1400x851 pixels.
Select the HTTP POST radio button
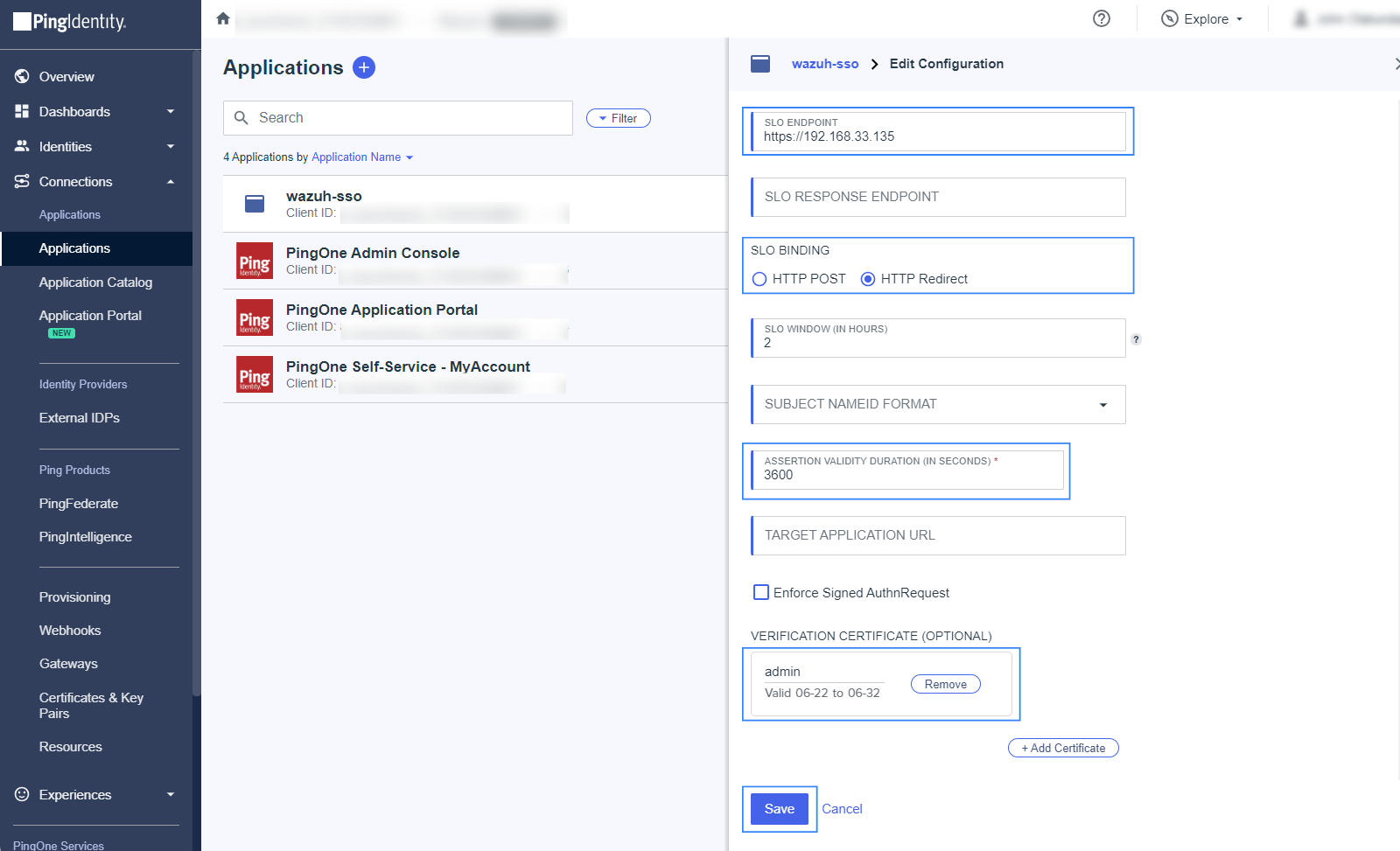point(759,279)
